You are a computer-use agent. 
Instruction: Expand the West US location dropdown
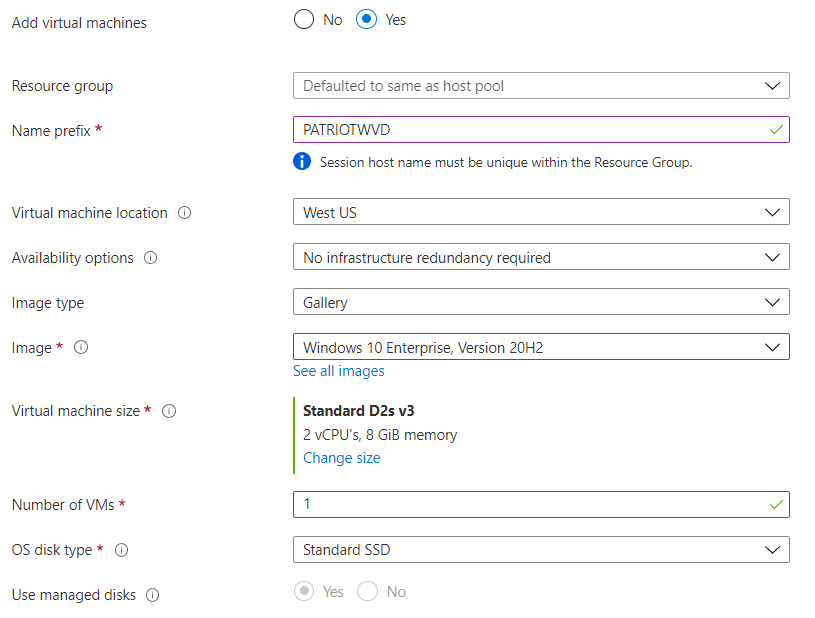click(x=540, y=213)
